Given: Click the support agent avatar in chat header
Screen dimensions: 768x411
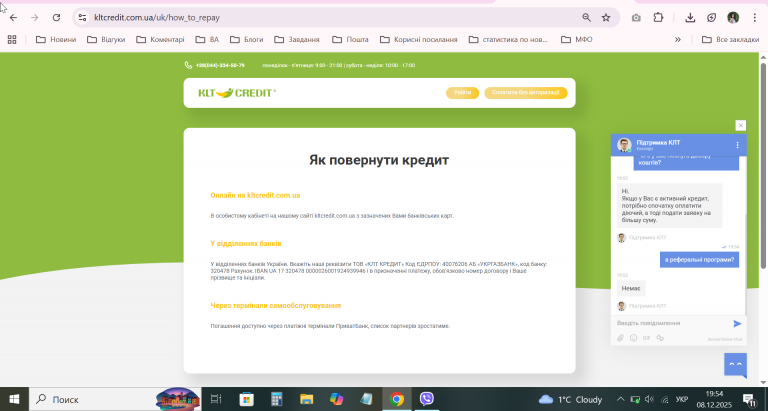Looking at the screenshot, I should [x=624, y=145].
